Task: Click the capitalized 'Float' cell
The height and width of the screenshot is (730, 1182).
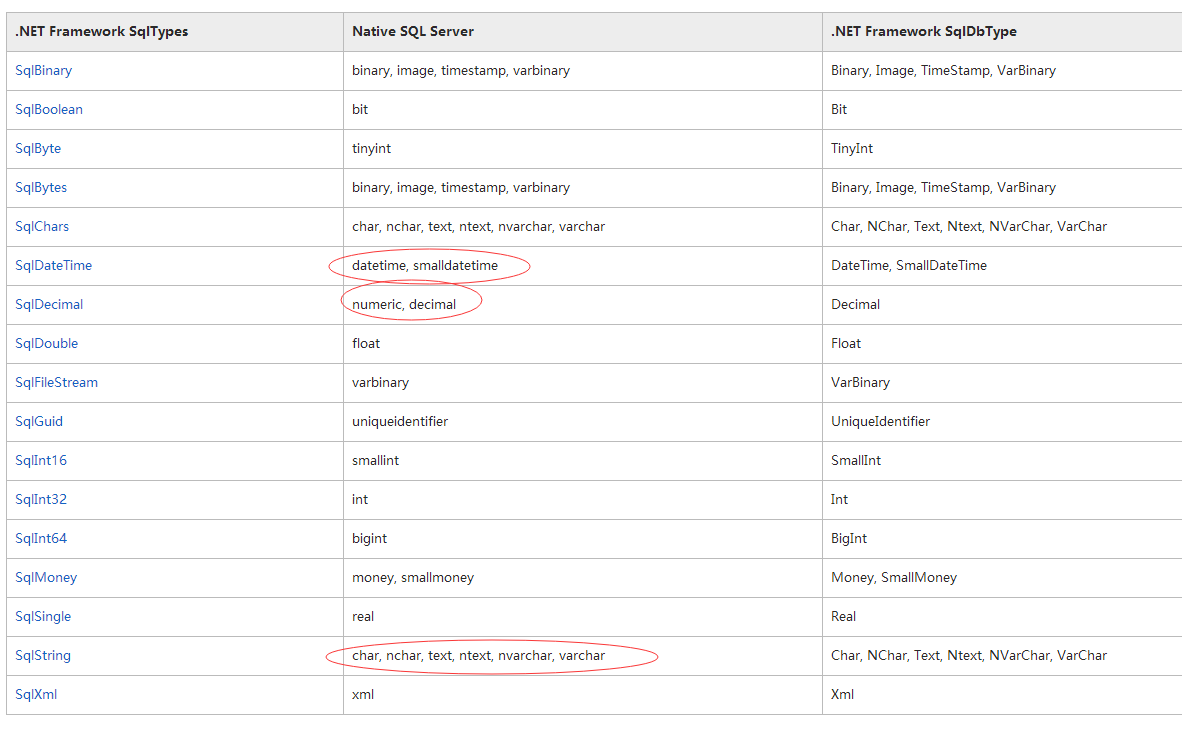Action: pyautogui.click(x=846, y=344)
